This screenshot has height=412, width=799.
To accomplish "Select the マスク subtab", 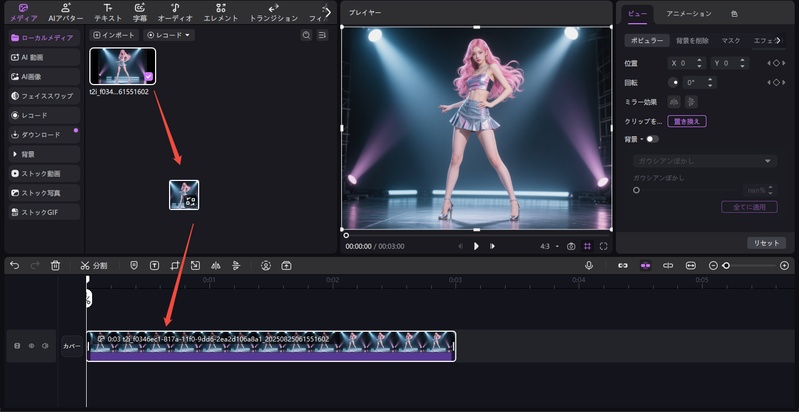I will [x=731, y=41].
